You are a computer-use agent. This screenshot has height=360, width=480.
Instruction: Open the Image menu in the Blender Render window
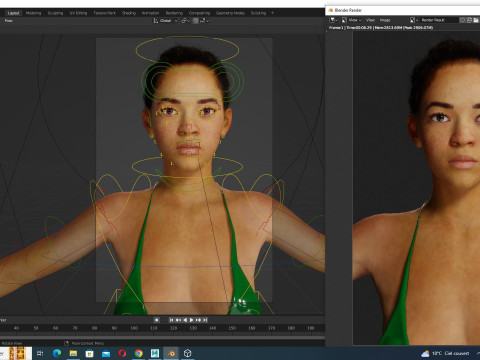pos(385,20)
